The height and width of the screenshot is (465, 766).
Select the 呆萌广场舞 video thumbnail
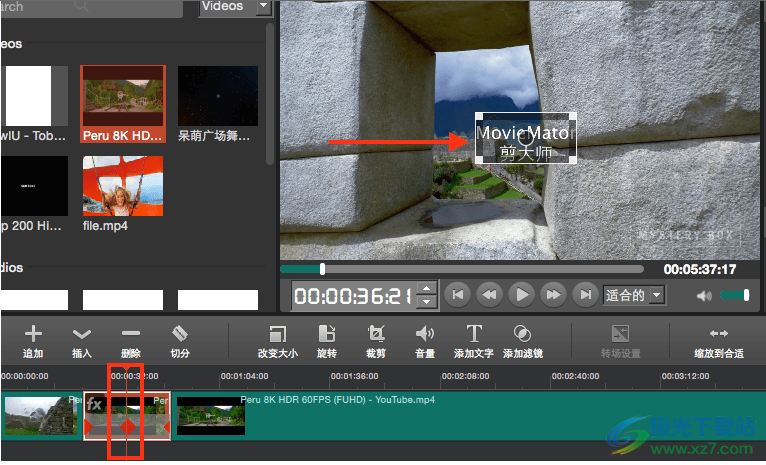[x=218, y=96]
